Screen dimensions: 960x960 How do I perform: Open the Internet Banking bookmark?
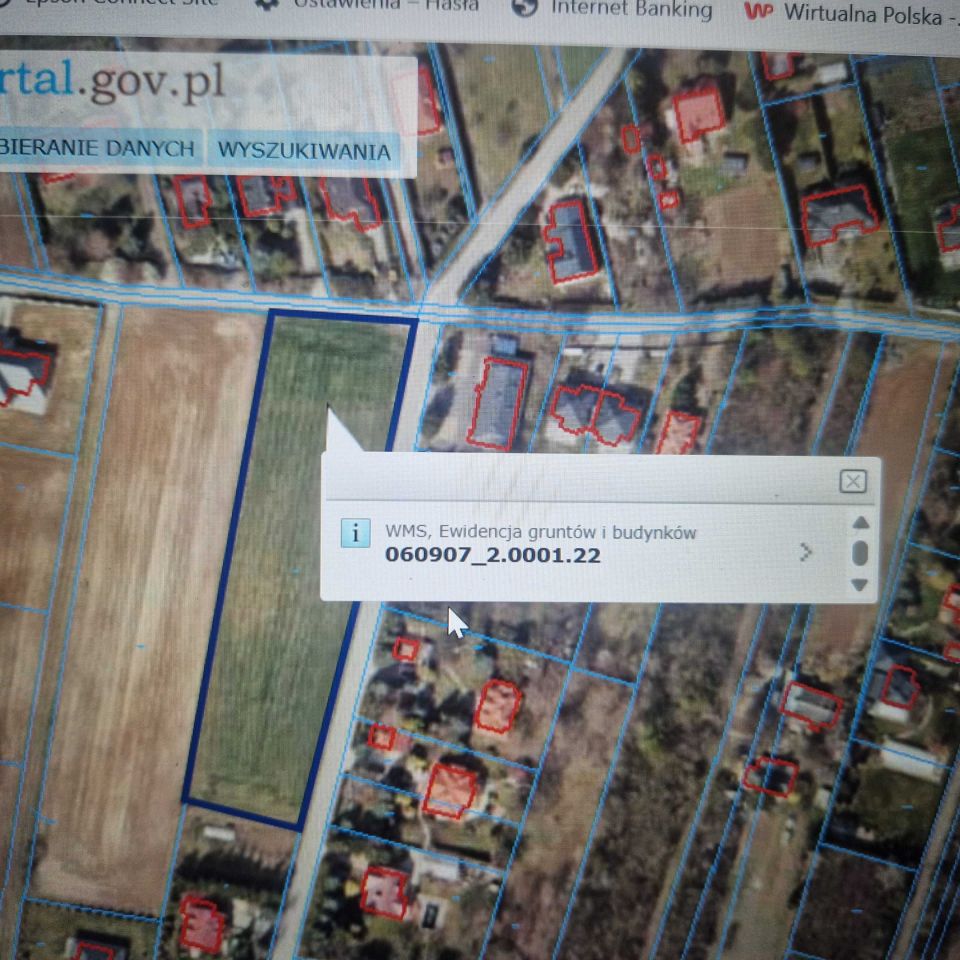[x=632, y=9]
